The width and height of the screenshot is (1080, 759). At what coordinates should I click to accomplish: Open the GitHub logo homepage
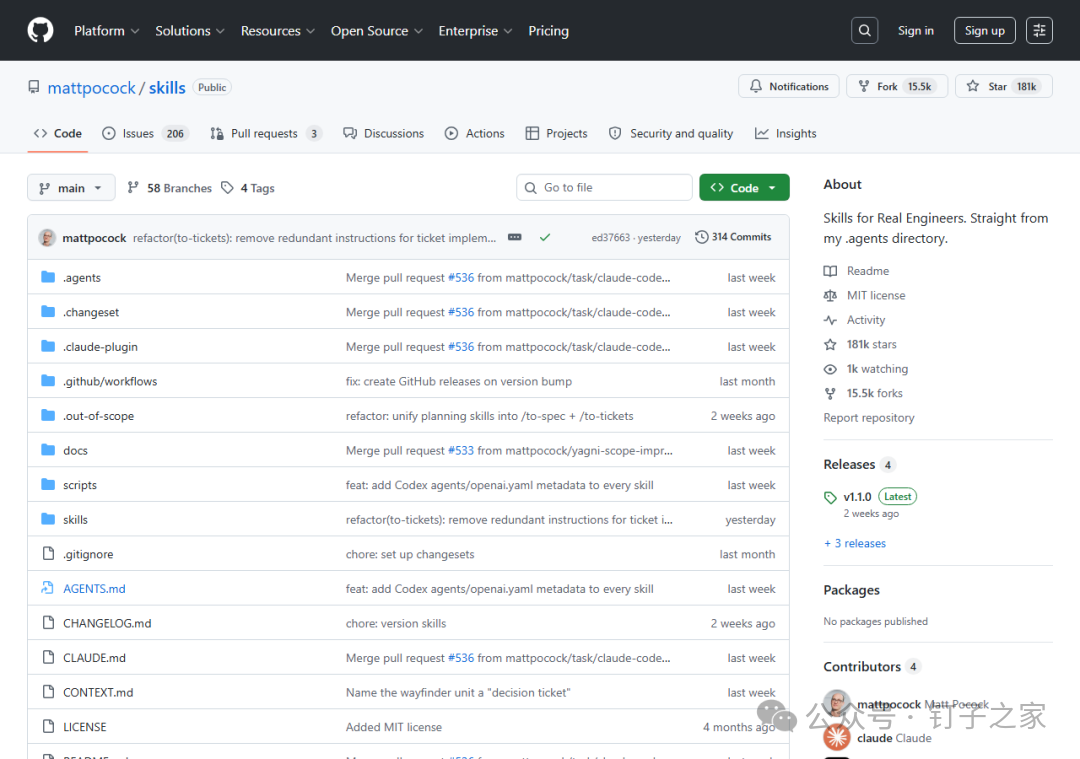coord(40,30)
